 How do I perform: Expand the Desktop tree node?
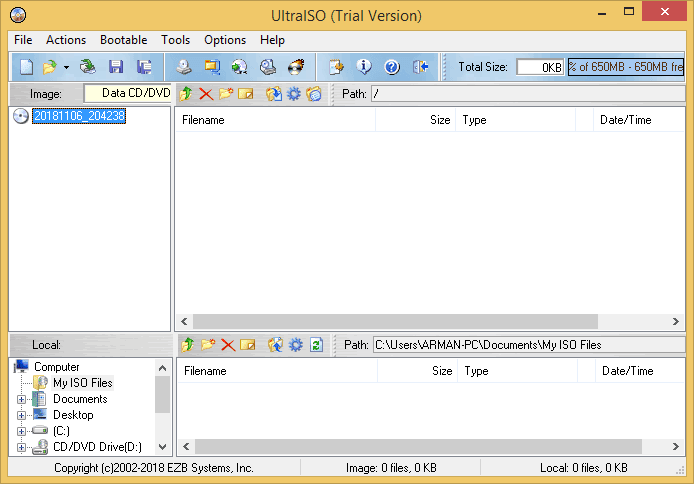pos(21,415)
